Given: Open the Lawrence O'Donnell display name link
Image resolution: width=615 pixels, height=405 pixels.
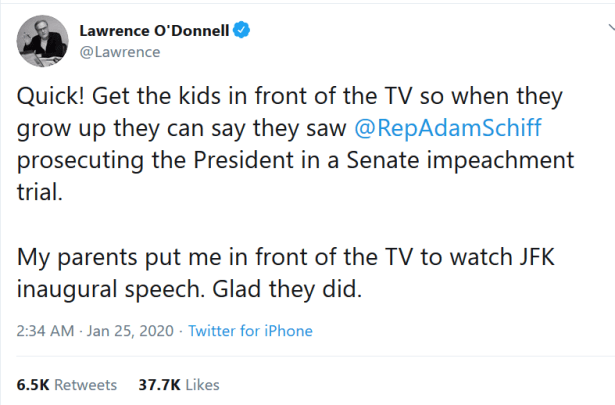Looking at the screenshot, I should (154, 31).
